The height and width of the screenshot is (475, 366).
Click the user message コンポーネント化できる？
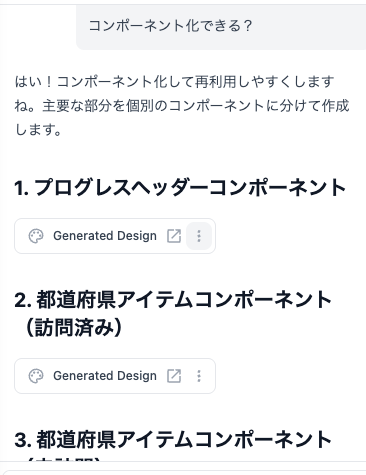170,26
